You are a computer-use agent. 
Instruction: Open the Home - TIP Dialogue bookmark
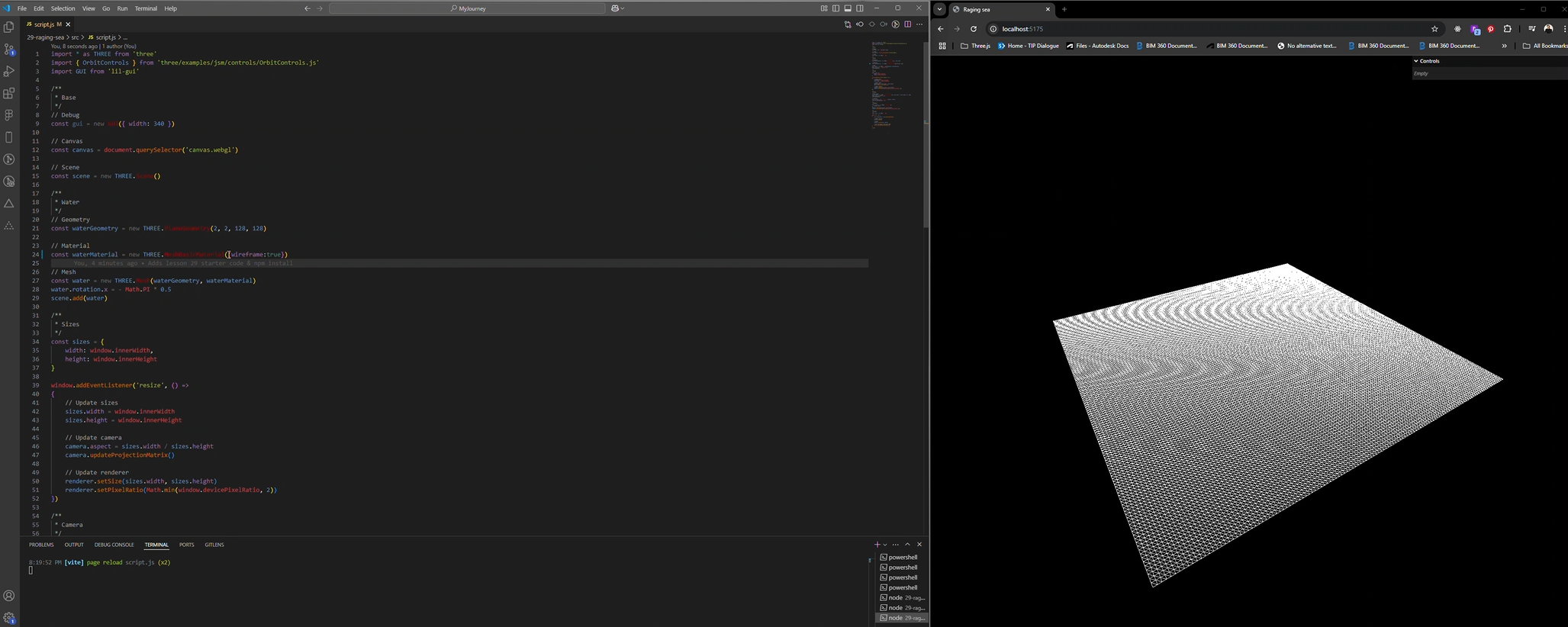tap(1029, 46)
